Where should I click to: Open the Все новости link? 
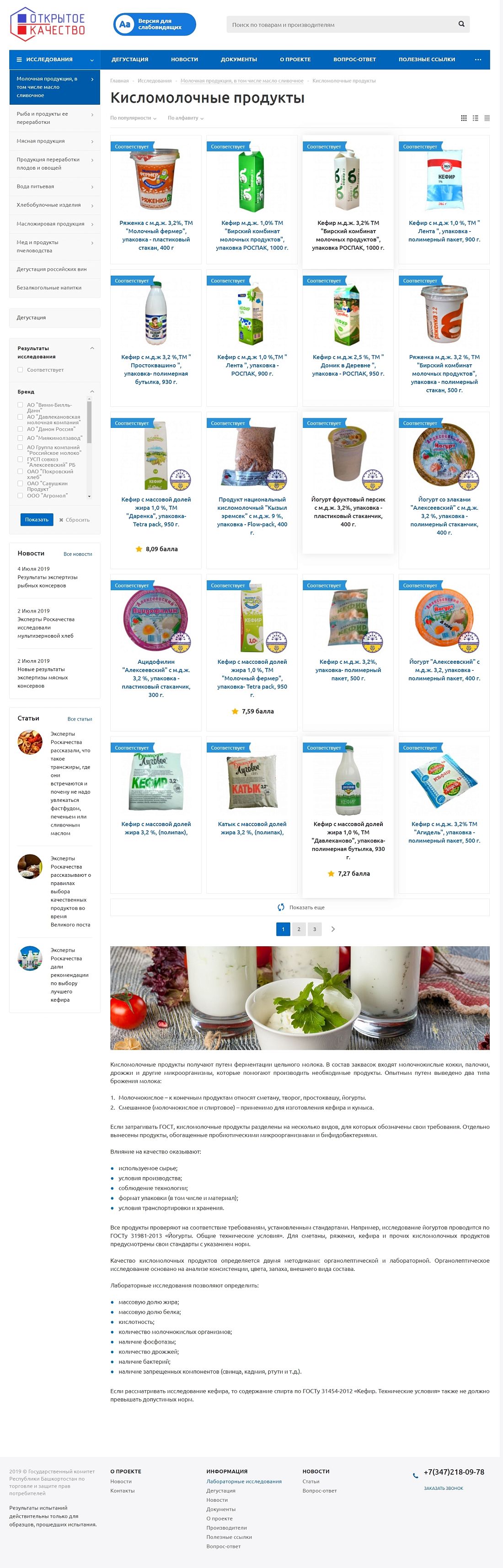tap(78, 554)
